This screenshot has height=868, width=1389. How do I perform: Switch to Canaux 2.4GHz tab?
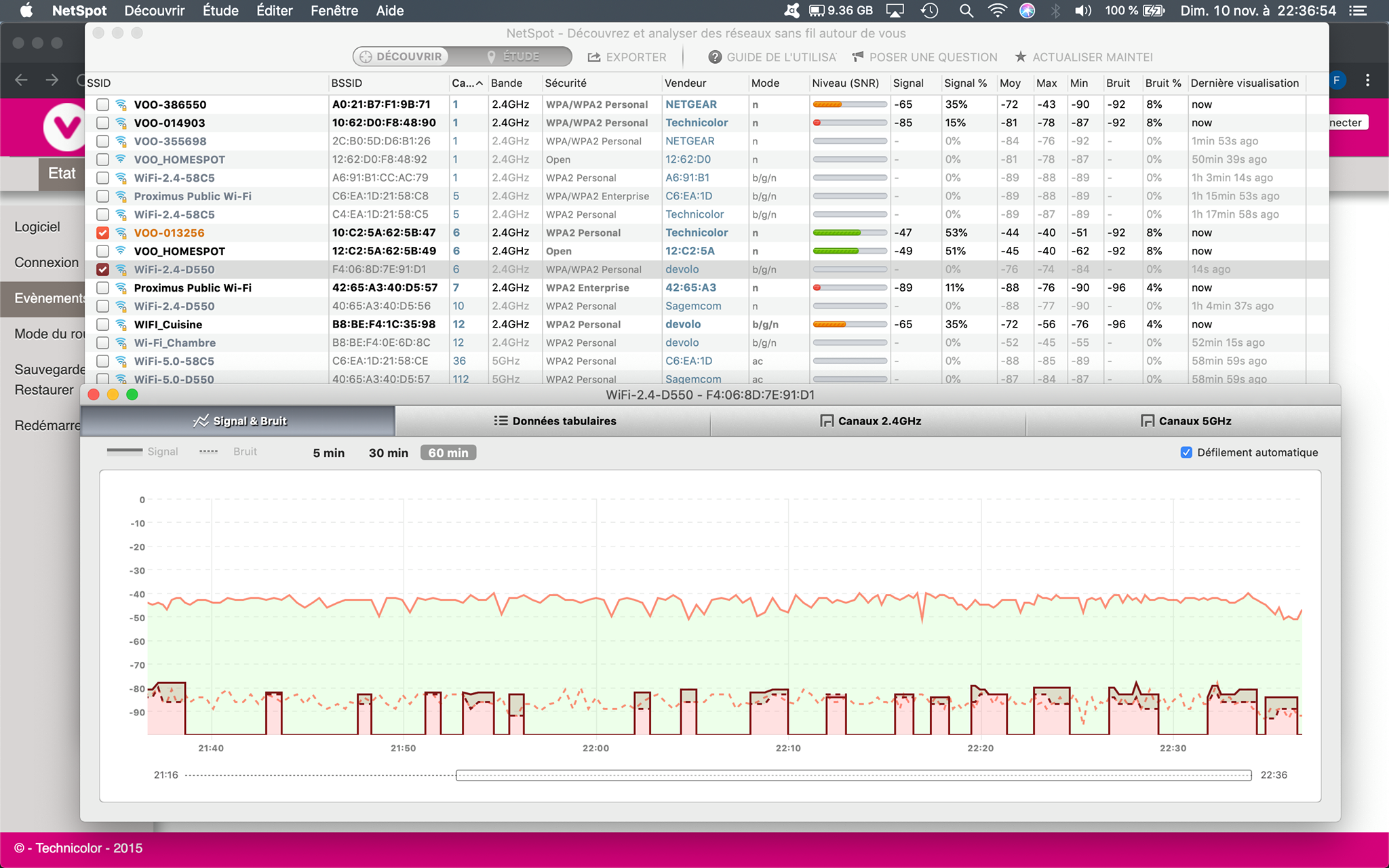pos(868,421)
